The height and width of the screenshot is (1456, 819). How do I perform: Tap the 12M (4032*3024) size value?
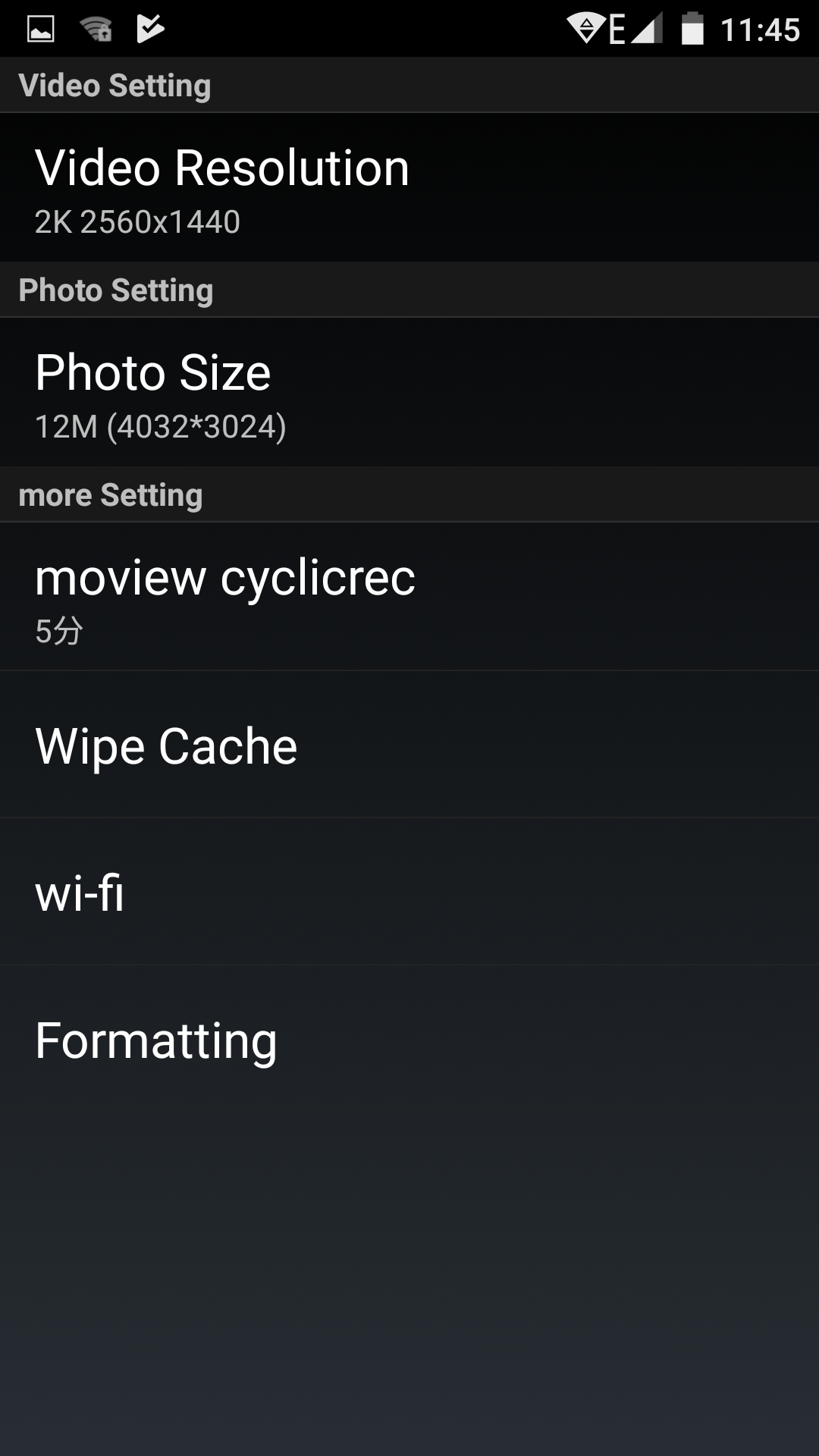point(161,427)
